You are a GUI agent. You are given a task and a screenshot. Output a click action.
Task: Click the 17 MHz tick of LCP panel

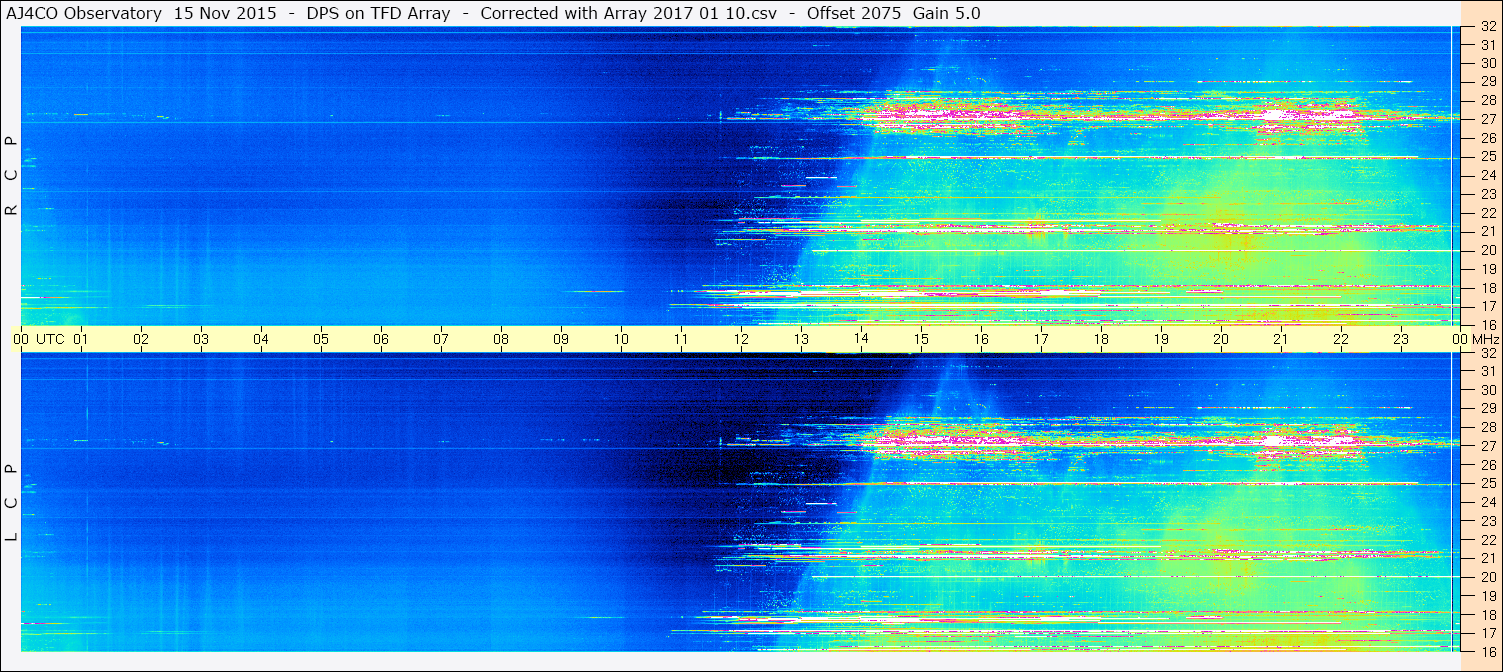point(1487,633)
